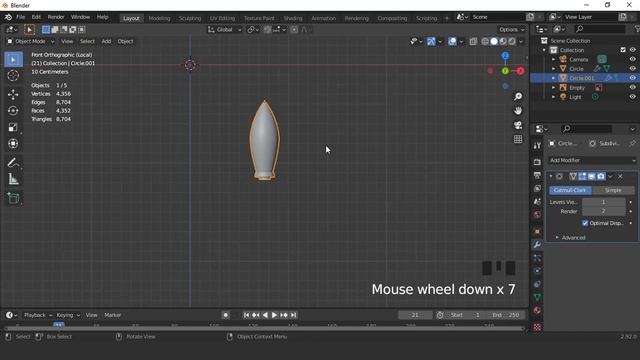
Task: Select Simple subdivision type
Action: [613, 191]
